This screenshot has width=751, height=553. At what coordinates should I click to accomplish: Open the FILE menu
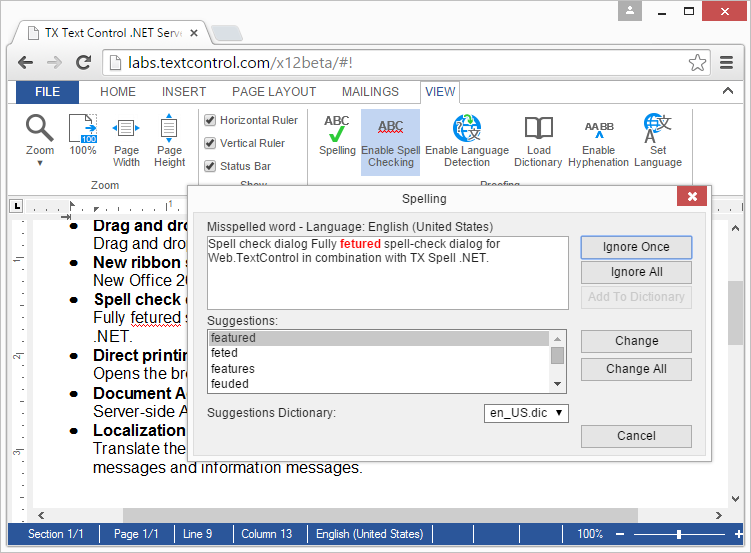click(47, 92)
